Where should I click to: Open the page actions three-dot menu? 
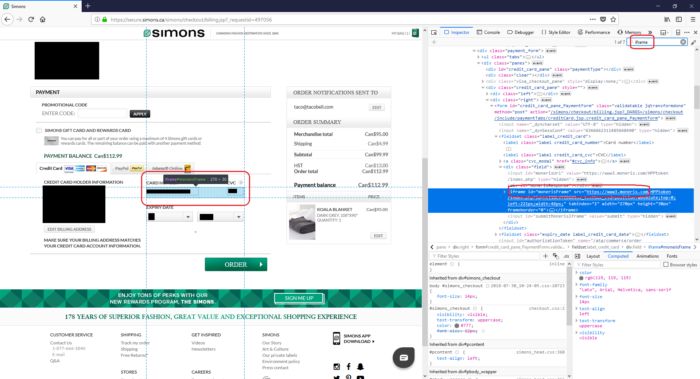[592, 19]
